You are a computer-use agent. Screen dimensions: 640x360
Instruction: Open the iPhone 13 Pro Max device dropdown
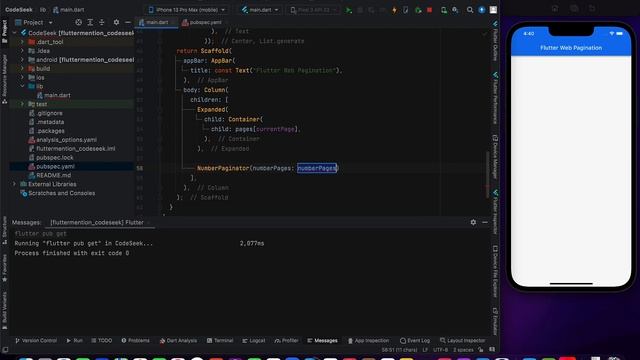(187, 10)
